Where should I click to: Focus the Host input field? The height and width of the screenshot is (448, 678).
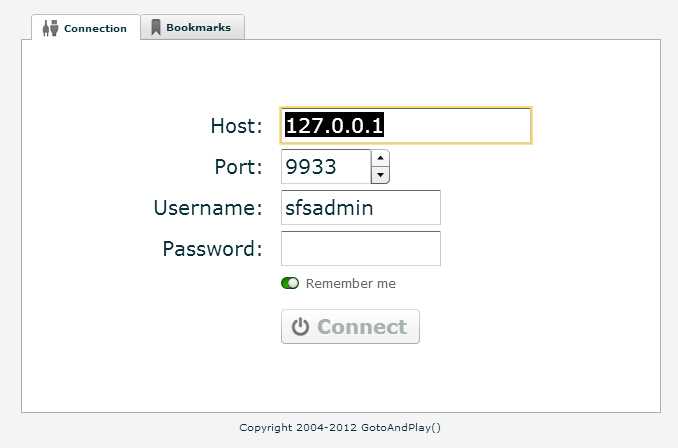406,125
